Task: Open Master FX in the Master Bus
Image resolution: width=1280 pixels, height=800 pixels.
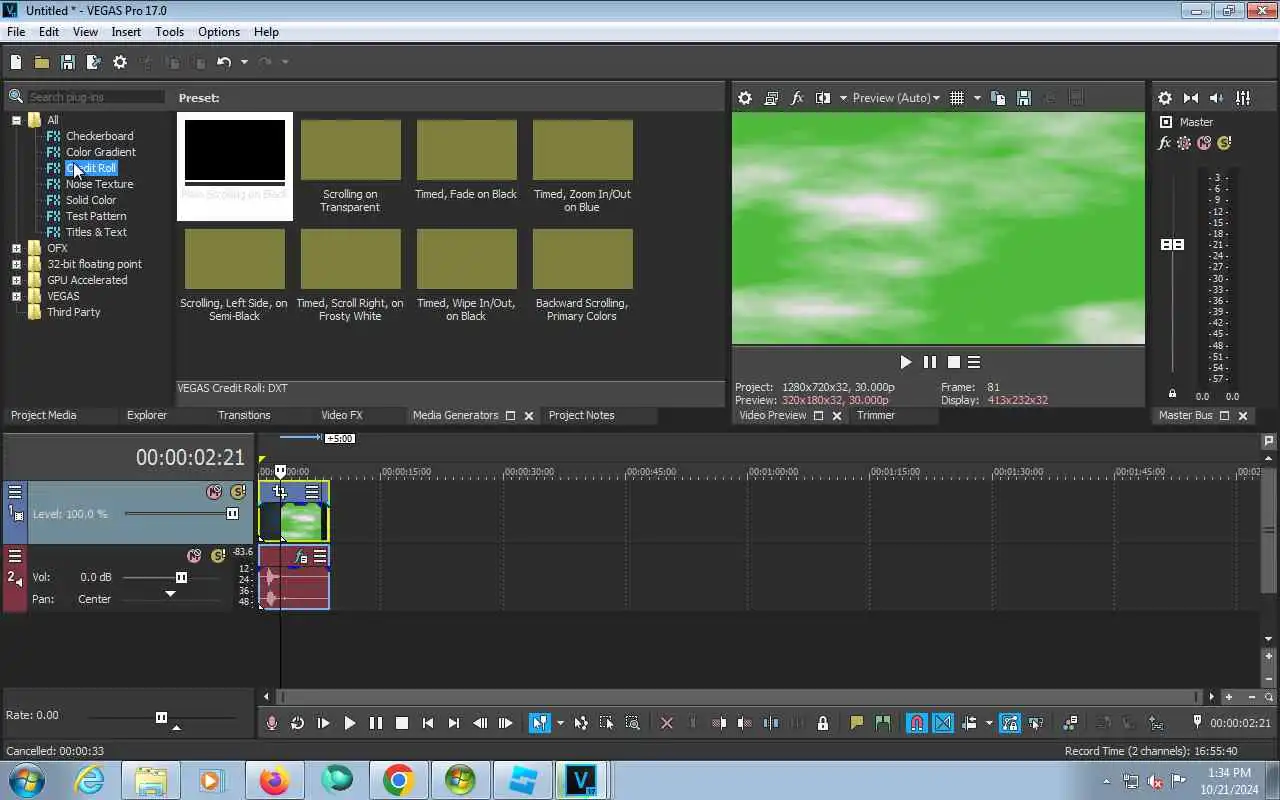Action: click(1164, 143)
